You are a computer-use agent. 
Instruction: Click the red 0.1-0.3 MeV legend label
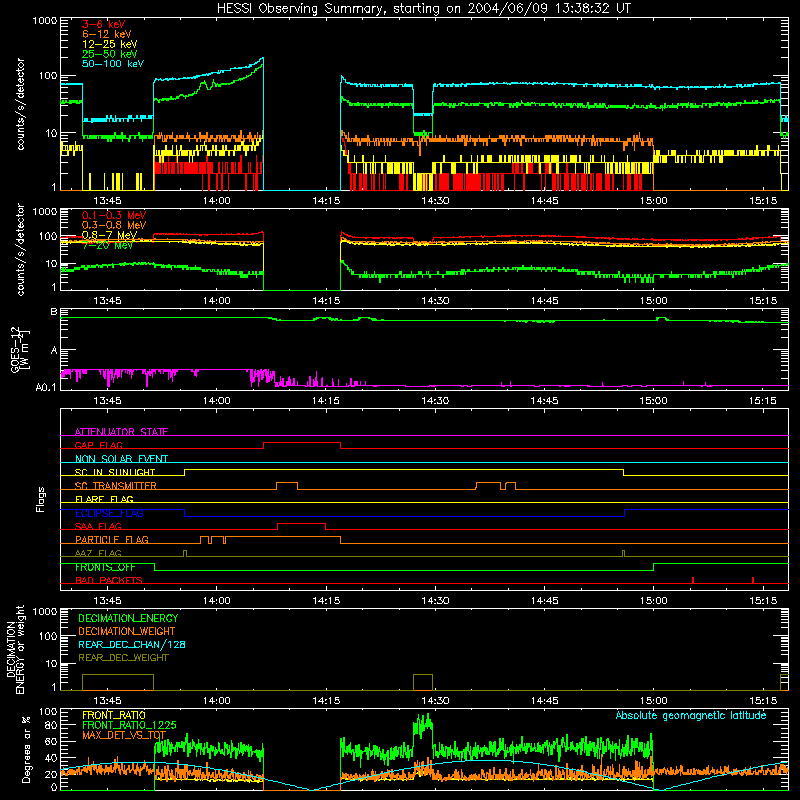(114, 215)
